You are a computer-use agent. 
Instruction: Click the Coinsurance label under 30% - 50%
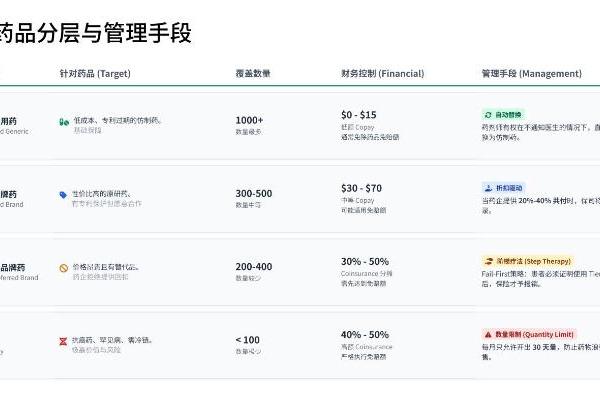tap(366, 274)
